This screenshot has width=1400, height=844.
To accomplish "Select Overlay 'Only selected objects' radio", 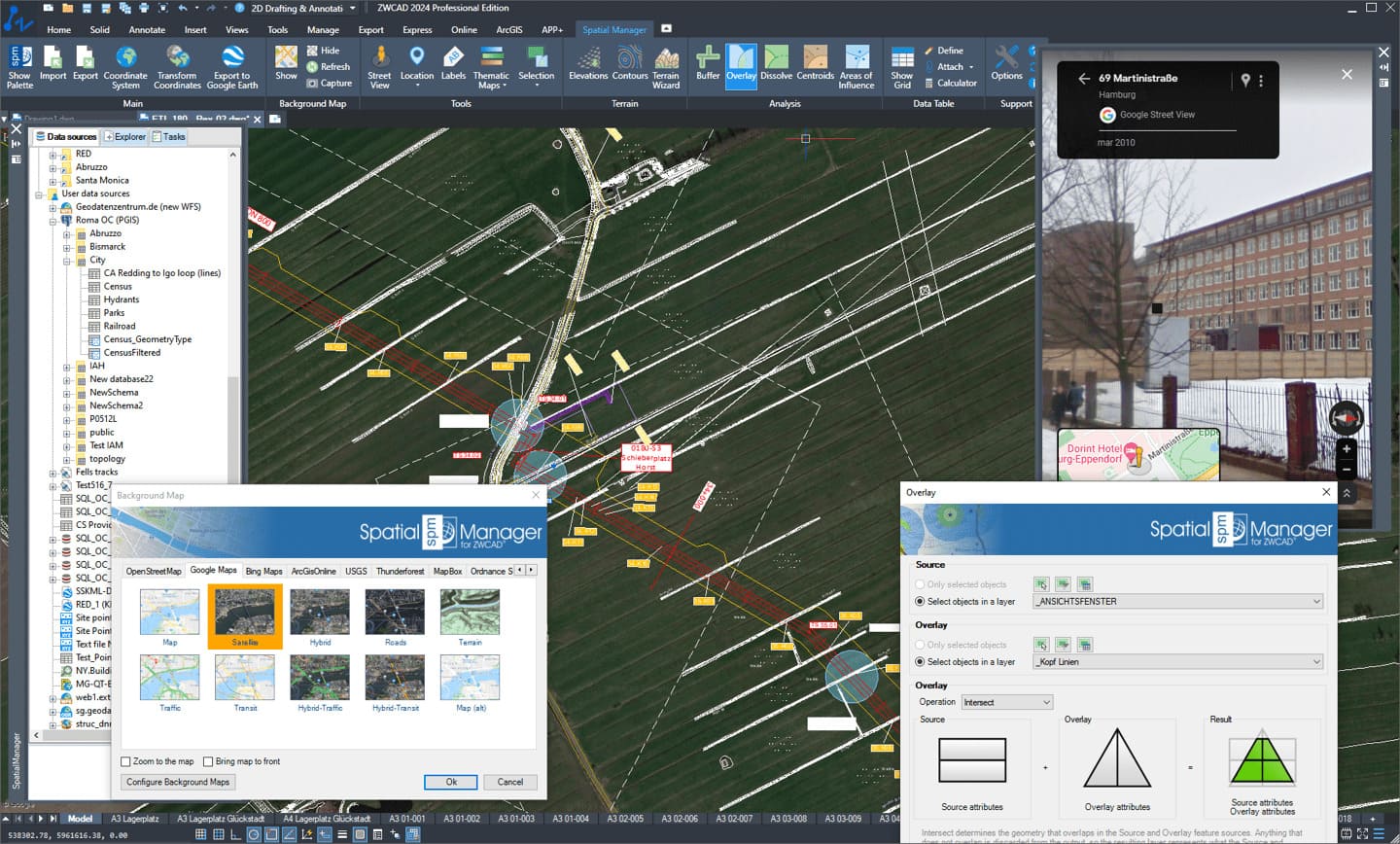I will pyautogui.click(x=920, y=645).
